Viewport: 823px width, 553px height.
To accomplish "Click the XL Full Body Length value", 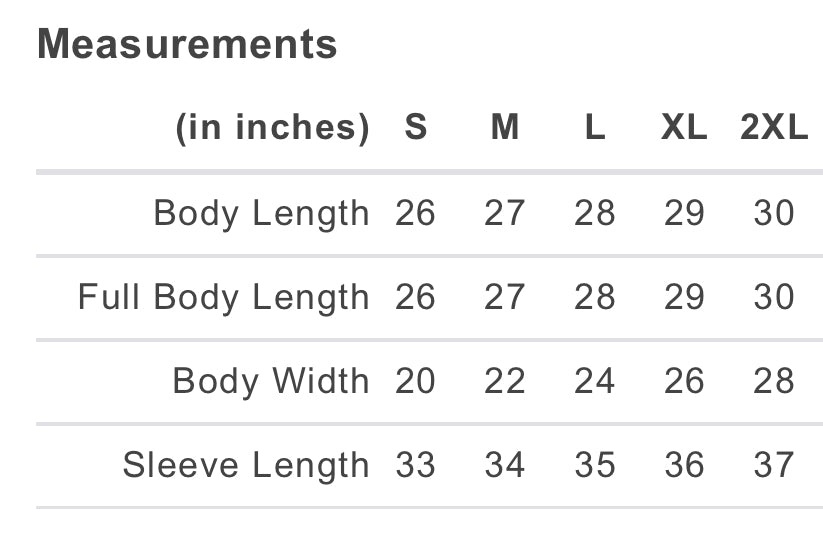I will [x=684, y=297].
